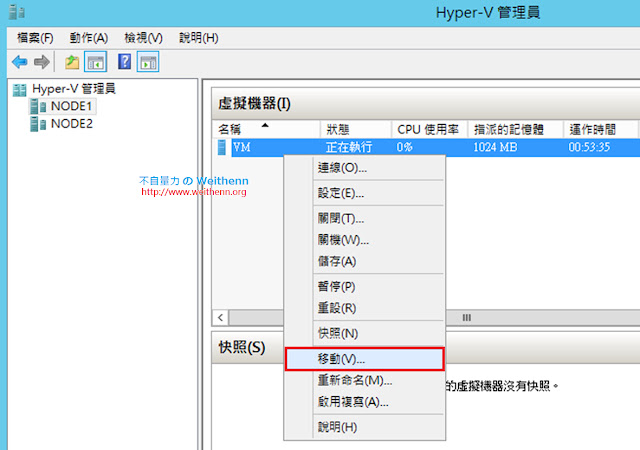Sort by the 名稱 column header
Image resolution: width=640 pixels, height=450 pixels.
(266, 129)
